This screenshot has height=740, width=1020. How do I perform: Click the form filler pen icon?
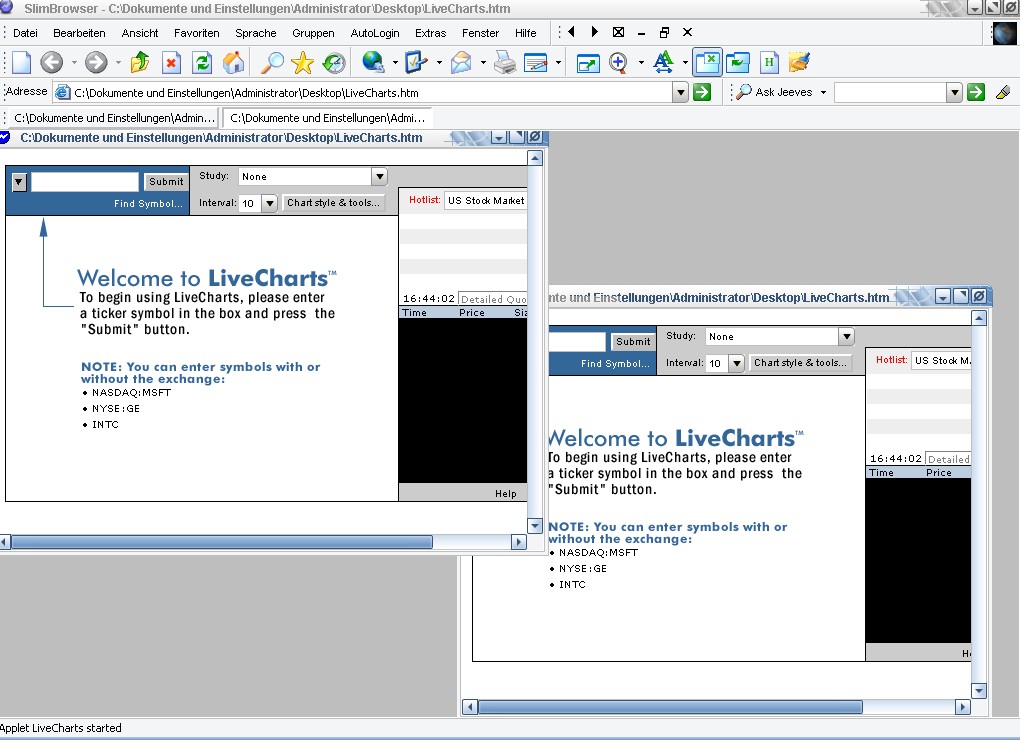tap(416, 62)
